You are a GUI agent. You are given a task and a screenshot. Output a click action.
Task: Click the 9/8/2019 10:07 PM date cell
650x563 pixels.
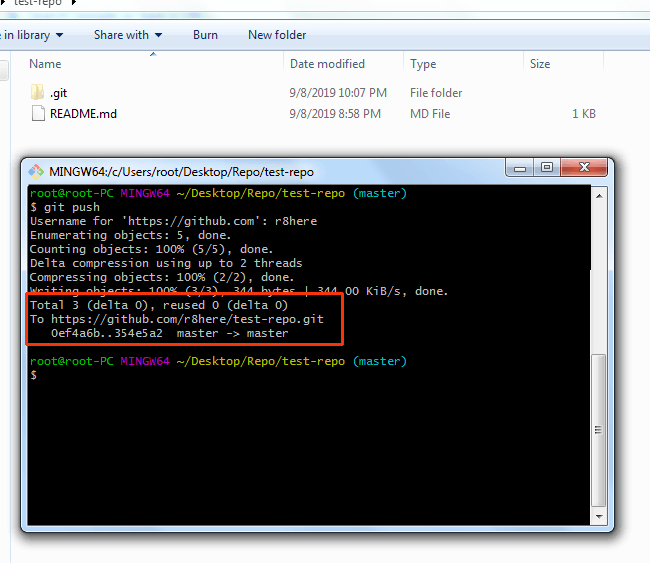click(338, 92)
